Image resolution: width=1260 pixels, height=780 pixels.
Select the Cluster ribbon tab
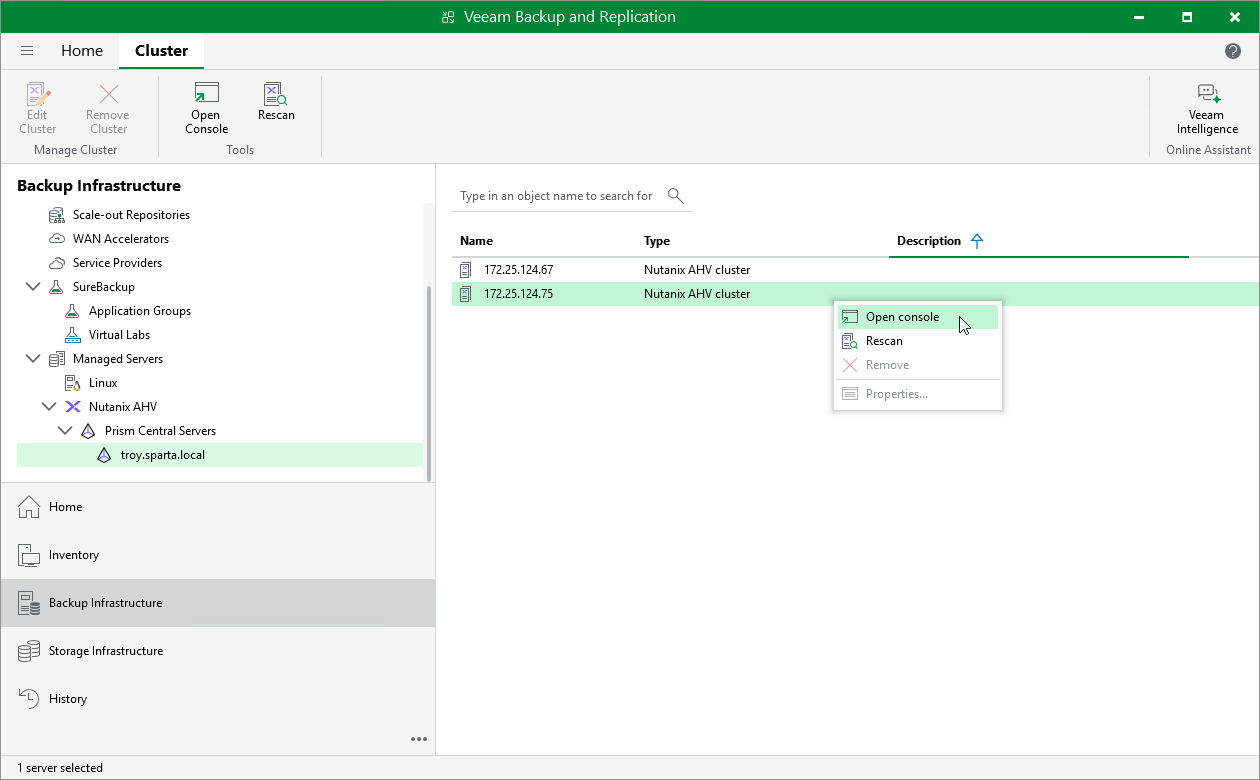(161, 51)
